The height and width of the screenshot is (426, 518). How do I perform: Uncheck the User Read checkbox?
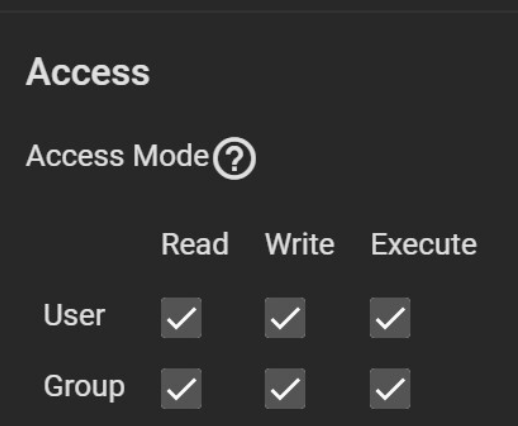[181, 318]
